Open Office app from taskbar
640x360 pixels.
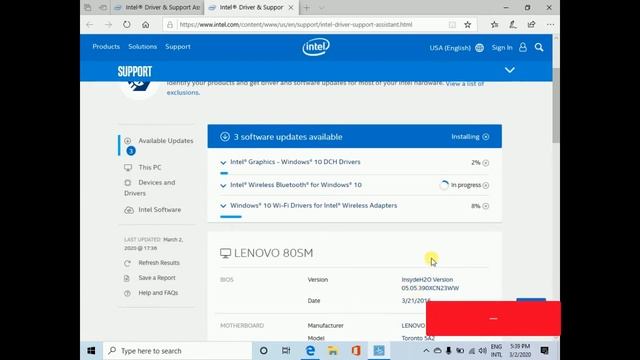coord(356,351)
